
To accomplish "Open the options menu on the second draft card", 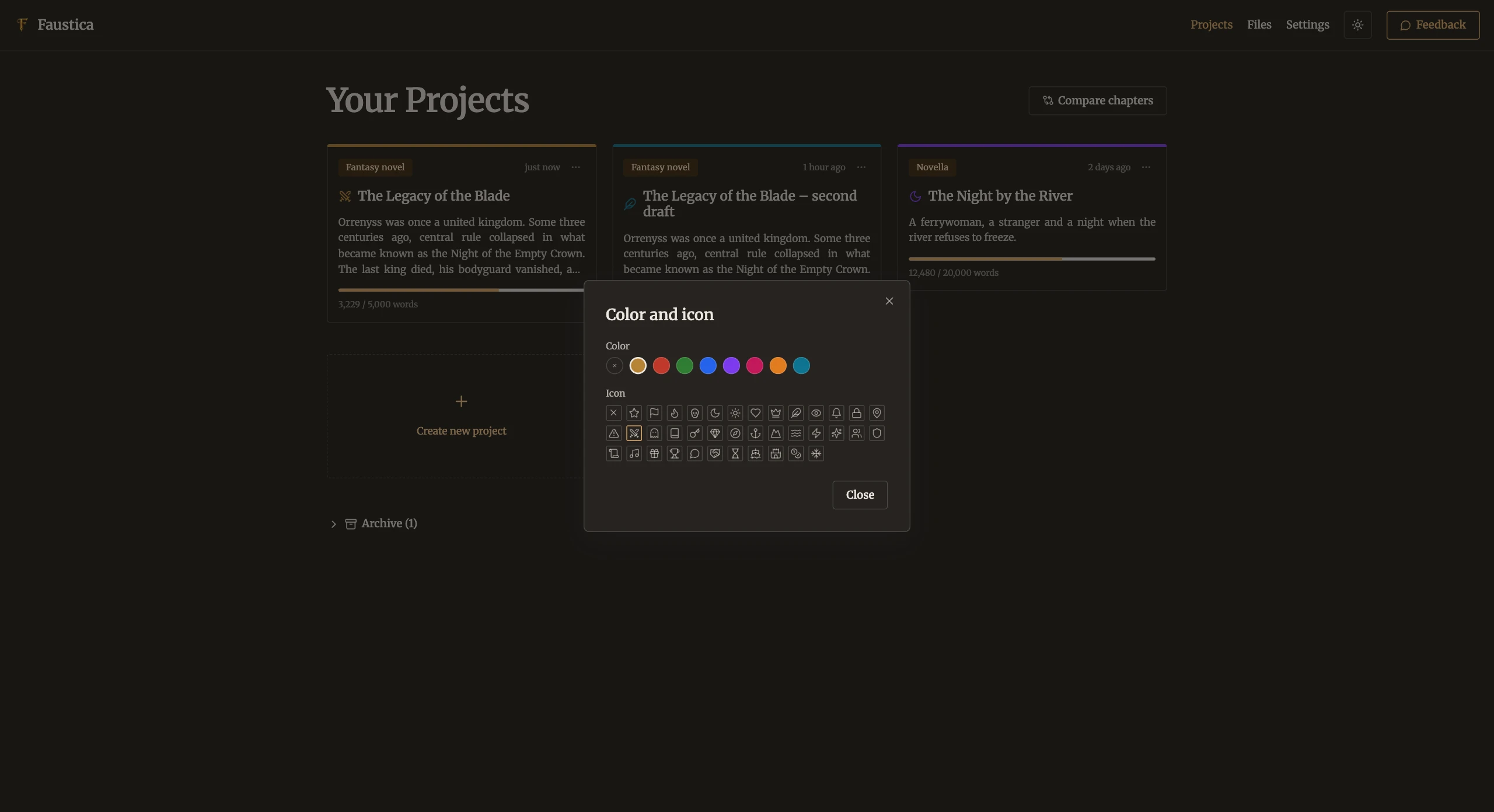I will tap(861, 167).
